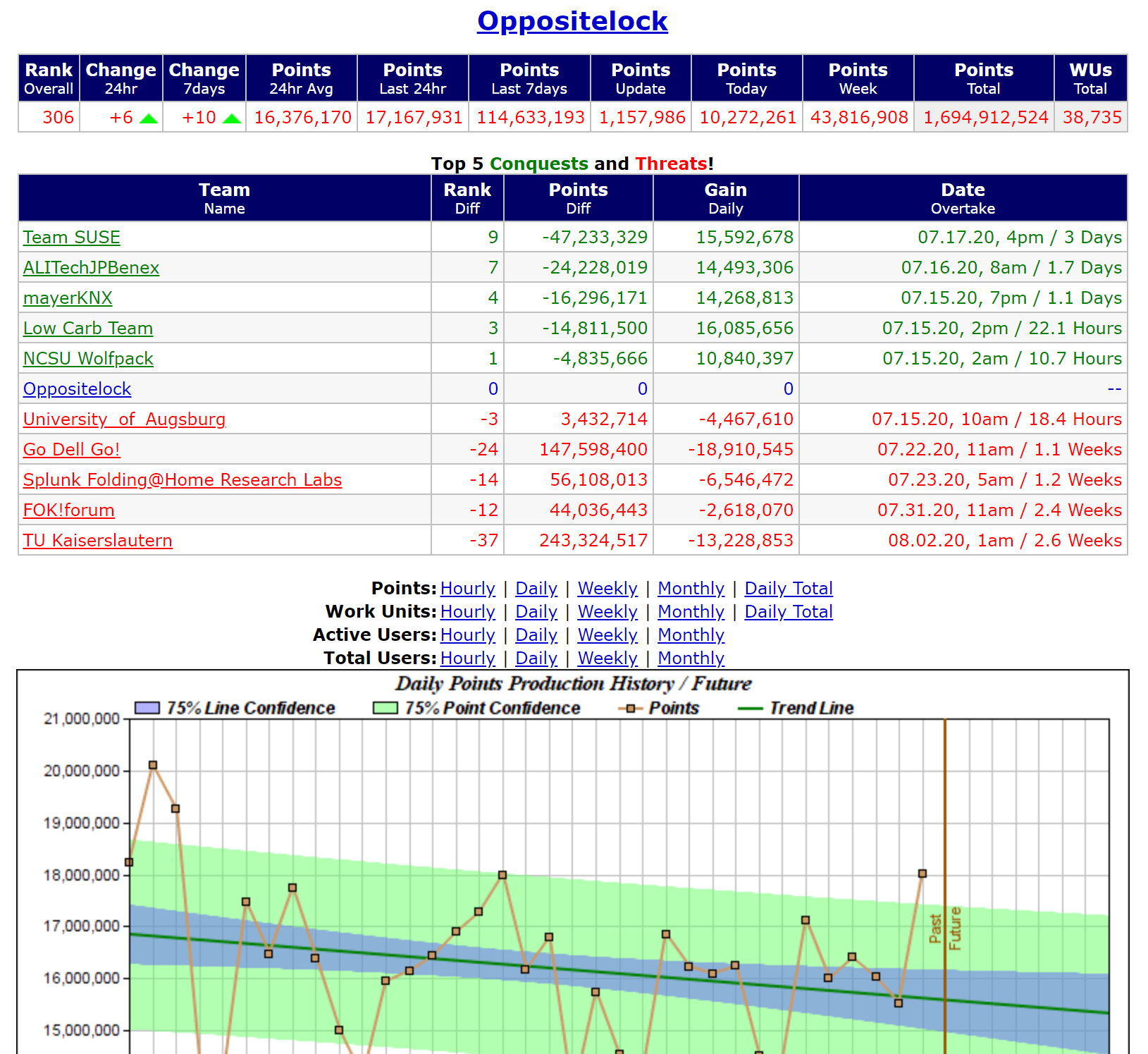Viewport: 1148px width, 1054px height.
Task: Click the Oppositelock link in the table
Action: coord(77,389)
